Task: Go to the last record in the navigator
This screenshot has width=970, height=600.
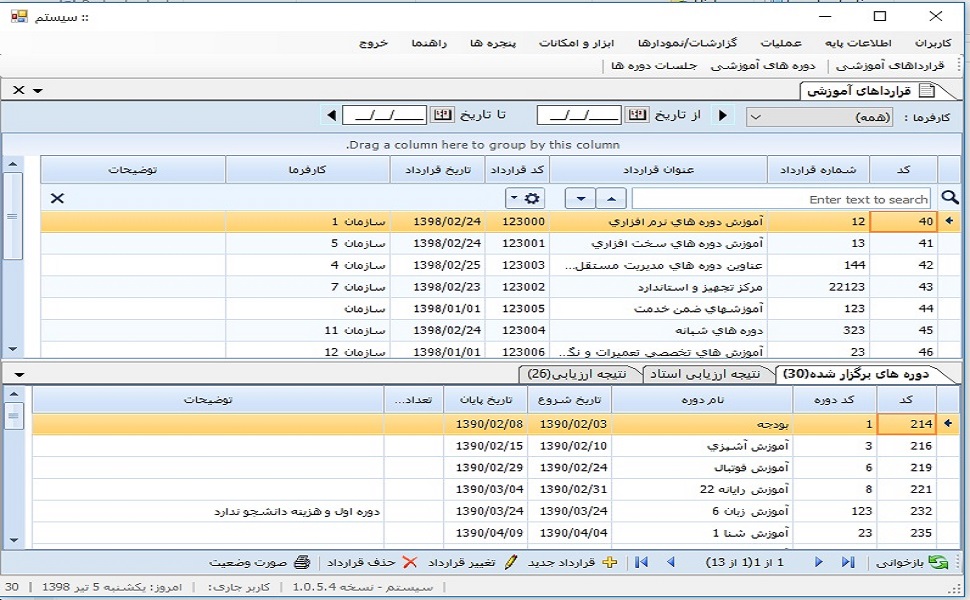Action: point(848,562)
